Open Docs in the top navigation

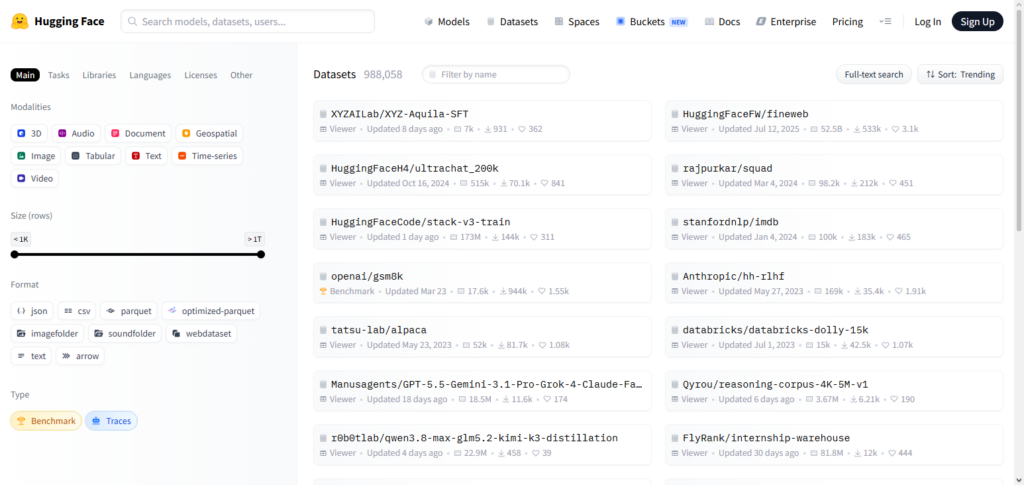pyautogui.click(x=722, y=22)
